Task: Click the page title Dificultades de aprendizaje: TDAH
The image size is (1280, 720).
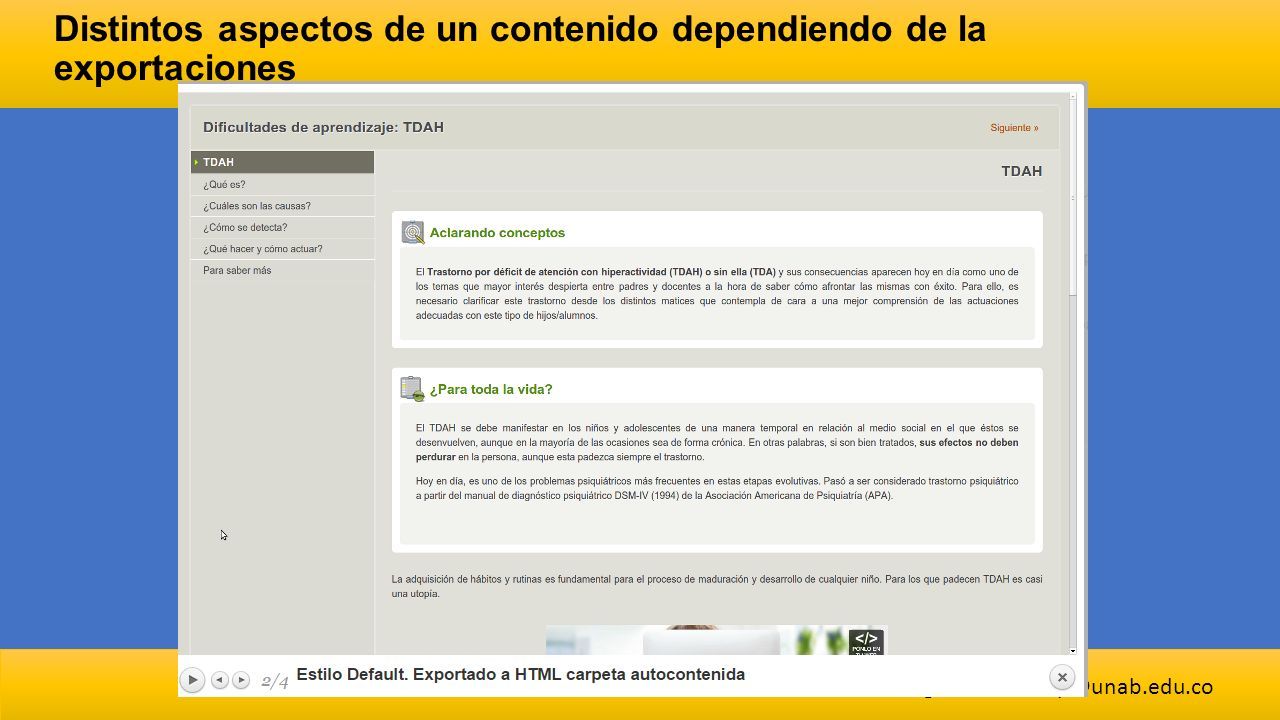Action: pyautogui.click(x=323, y=127)
